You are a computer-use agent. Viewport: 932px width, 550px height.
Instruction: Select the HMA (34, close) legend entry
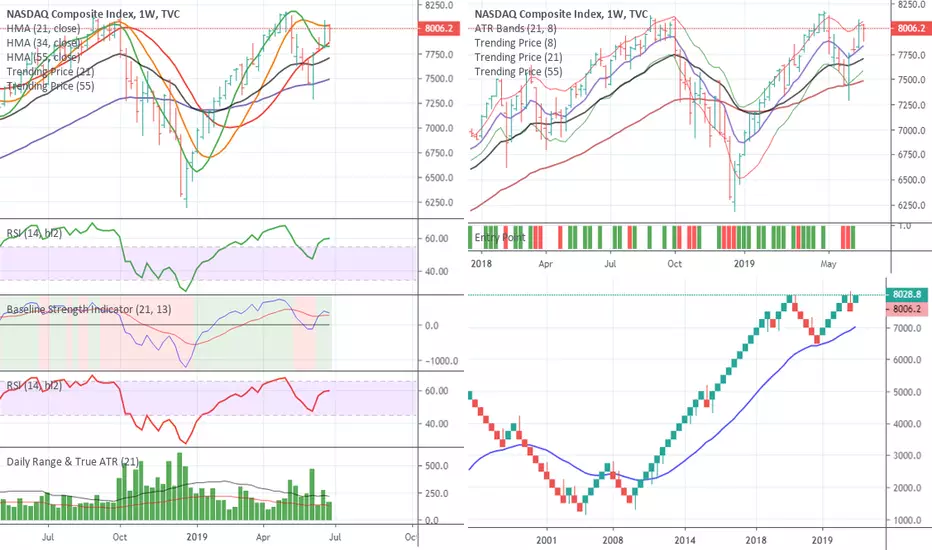[x=43, y=42]
